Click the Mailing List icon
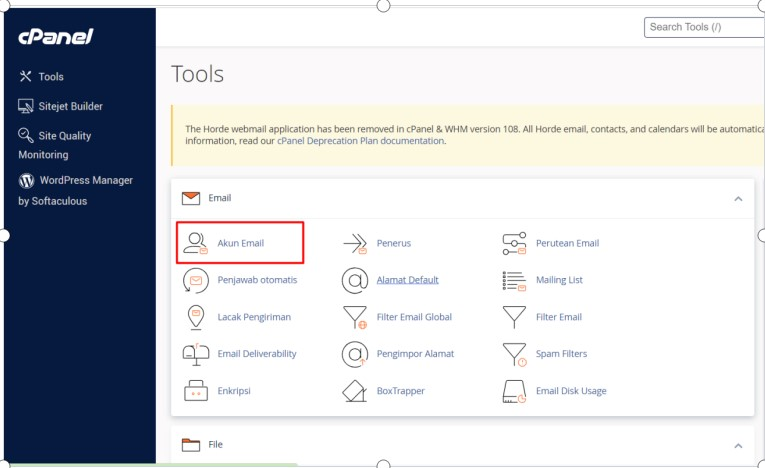The image size is (765, 468). 514,281
